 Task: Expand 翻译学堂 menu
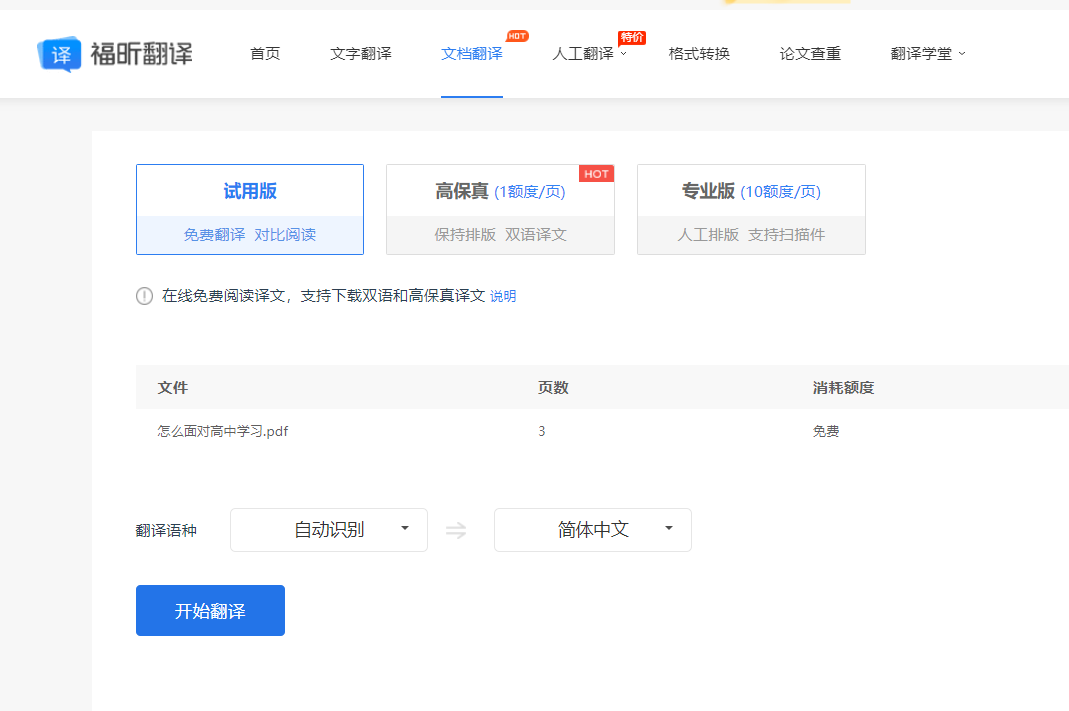point(928,54)
